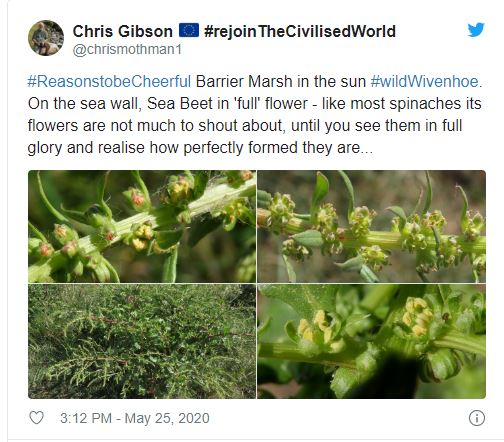View bottom-right yellow anthers close-up photo
This screenshot has height=442, width=504.
(371, 341)
